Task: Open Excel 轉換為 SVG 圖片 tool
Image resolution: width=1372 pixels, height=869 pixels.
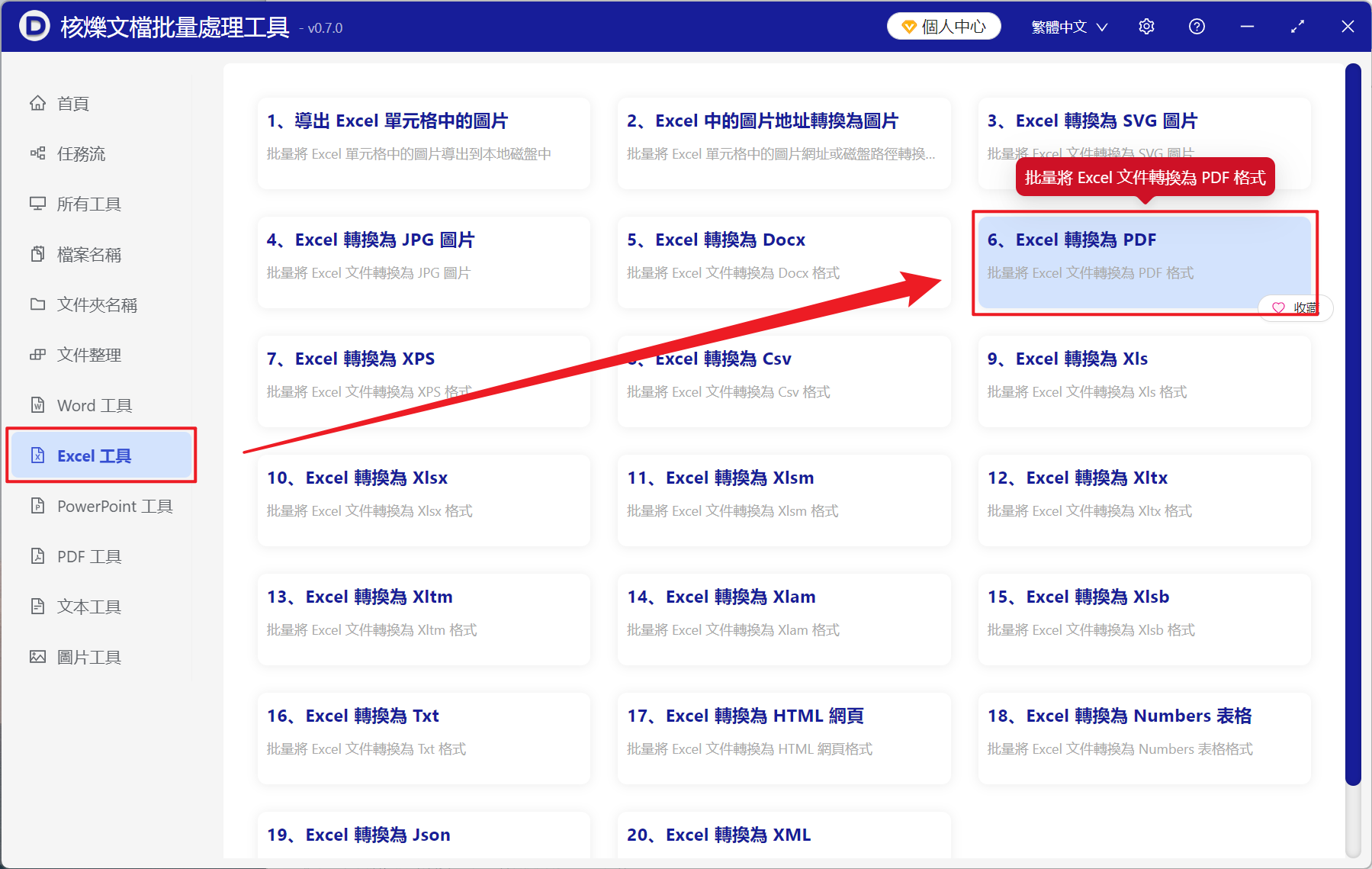Action: pyautogui.click(x=1144, y=143)
